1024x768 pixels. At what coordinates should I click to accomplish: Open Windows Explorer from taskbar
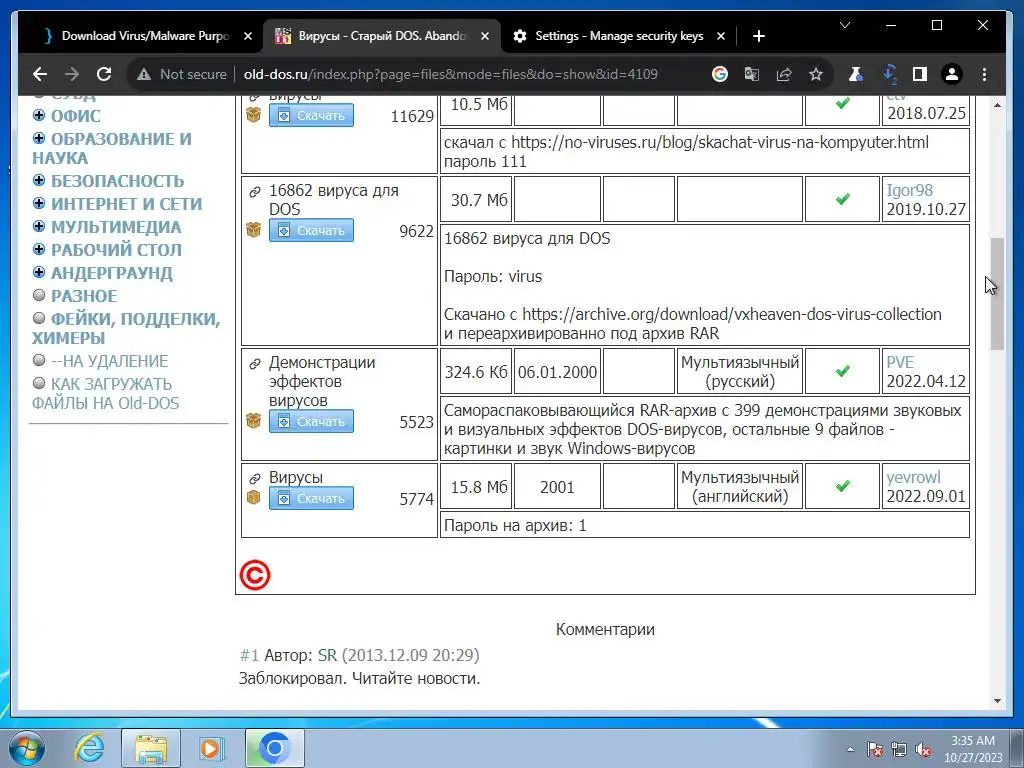[x=151, y=748]
